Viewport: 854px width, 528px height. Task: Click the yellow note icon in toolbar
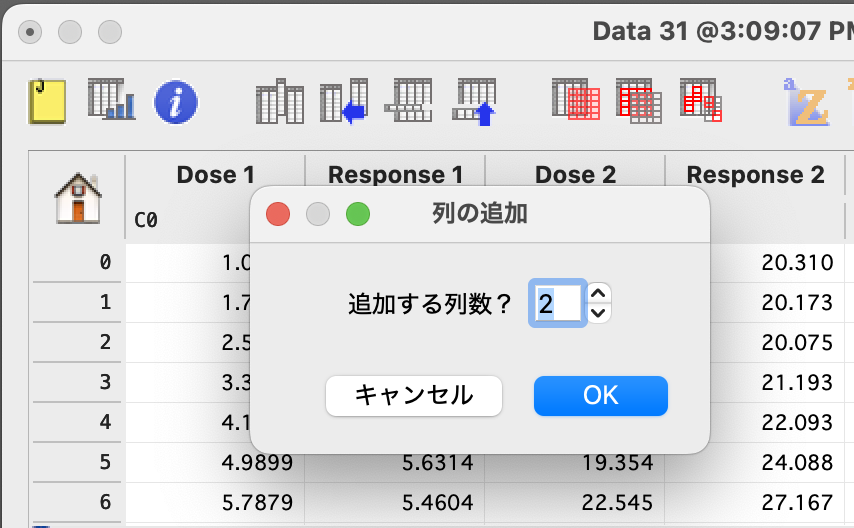[x=47, y=100]
